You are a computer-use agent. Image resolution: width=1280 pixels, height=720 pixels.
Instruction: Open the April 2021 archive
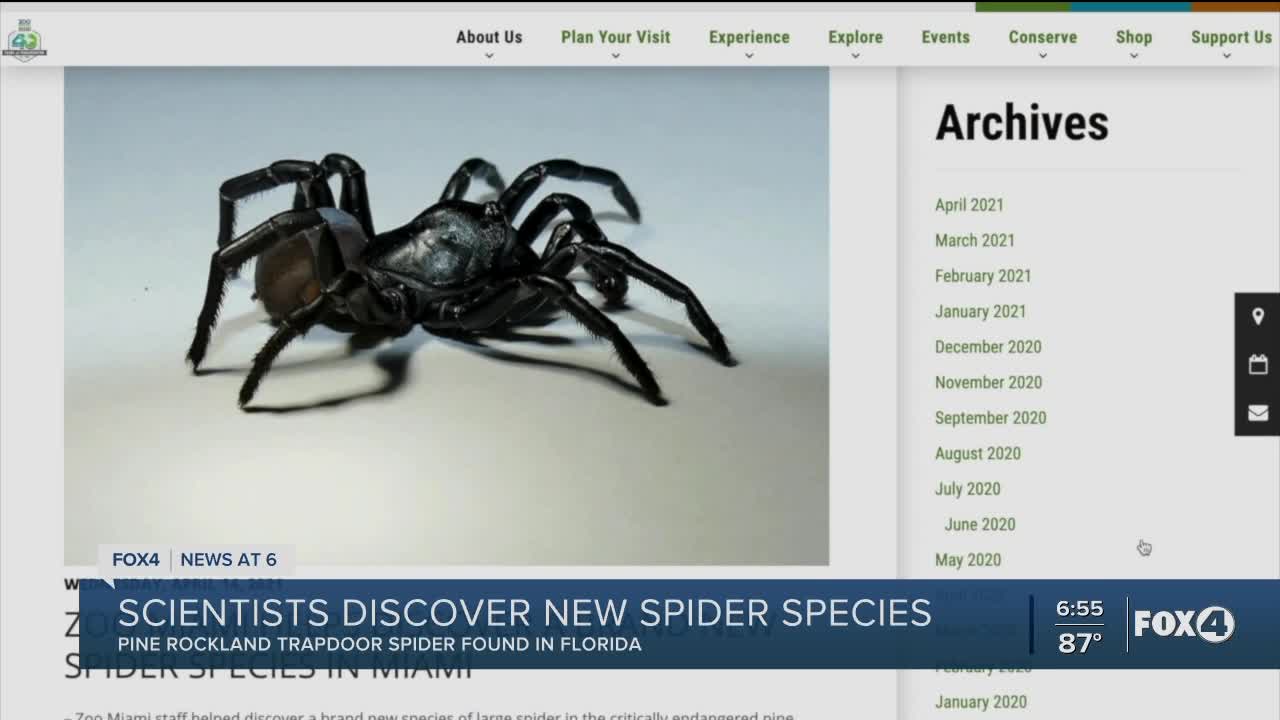pyautogui.click(x=969, y=205)
